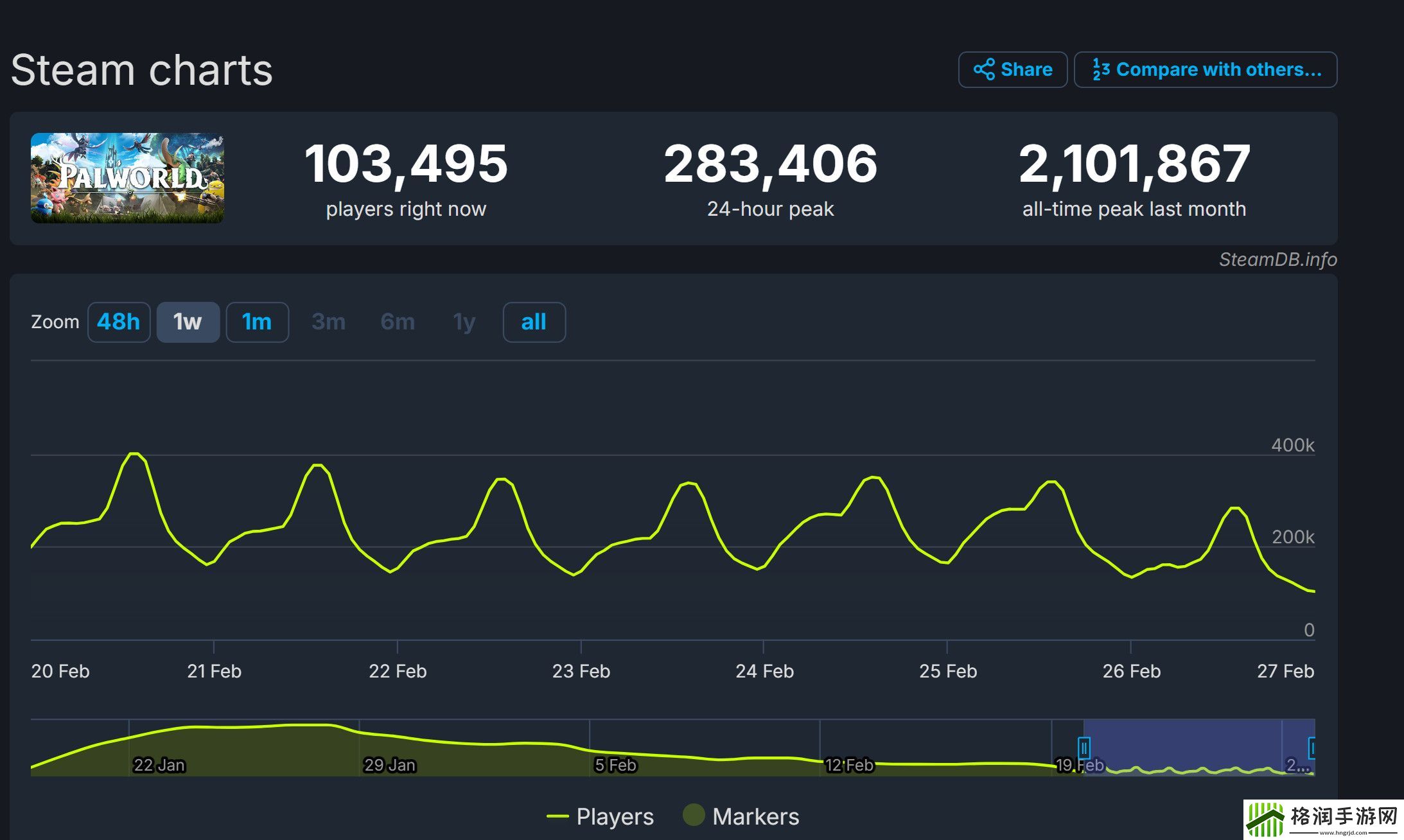Click the Share button
Image resolution: width=1404 pixels, height=840 pixels.
point(1013,69)
